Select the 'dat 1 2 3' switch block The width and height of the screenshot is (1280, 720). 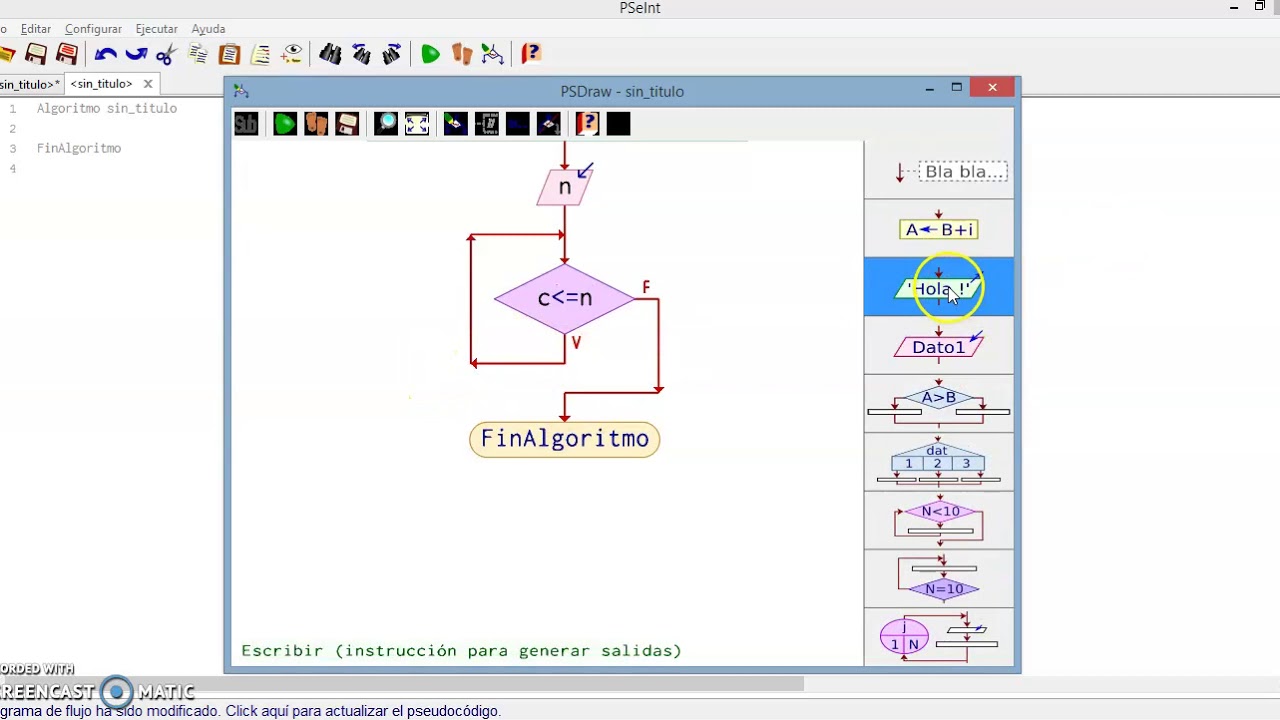point(939,462)
